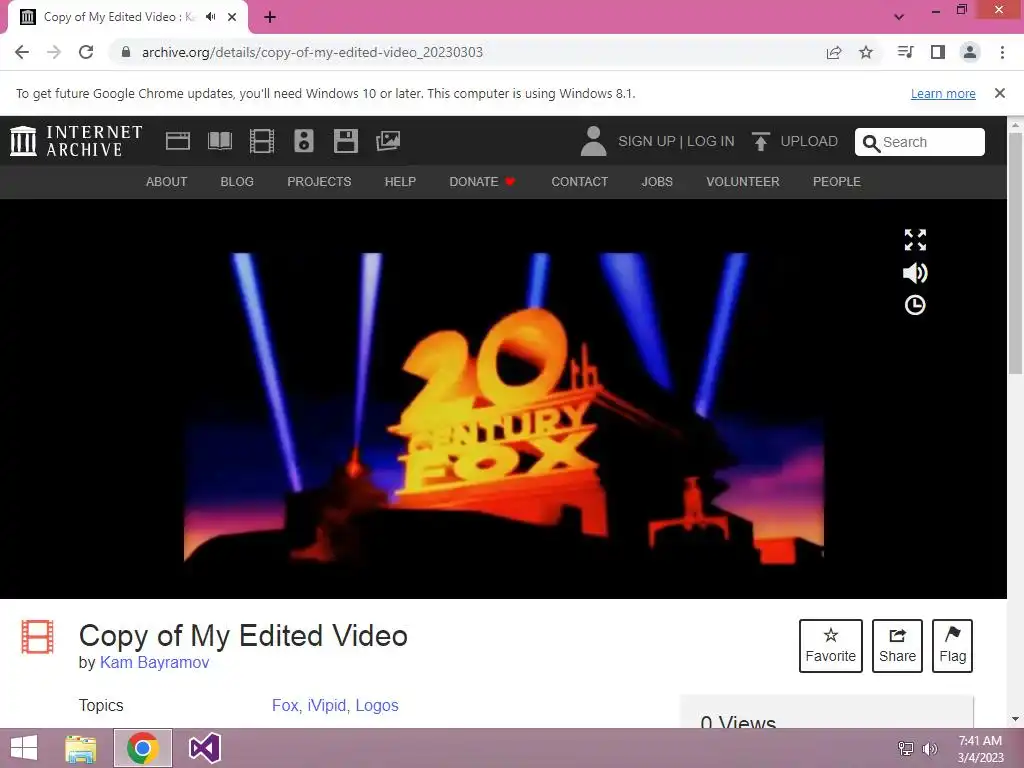Open the CONTACT menu item
The image size is (1024, 768).
point(579,182)
